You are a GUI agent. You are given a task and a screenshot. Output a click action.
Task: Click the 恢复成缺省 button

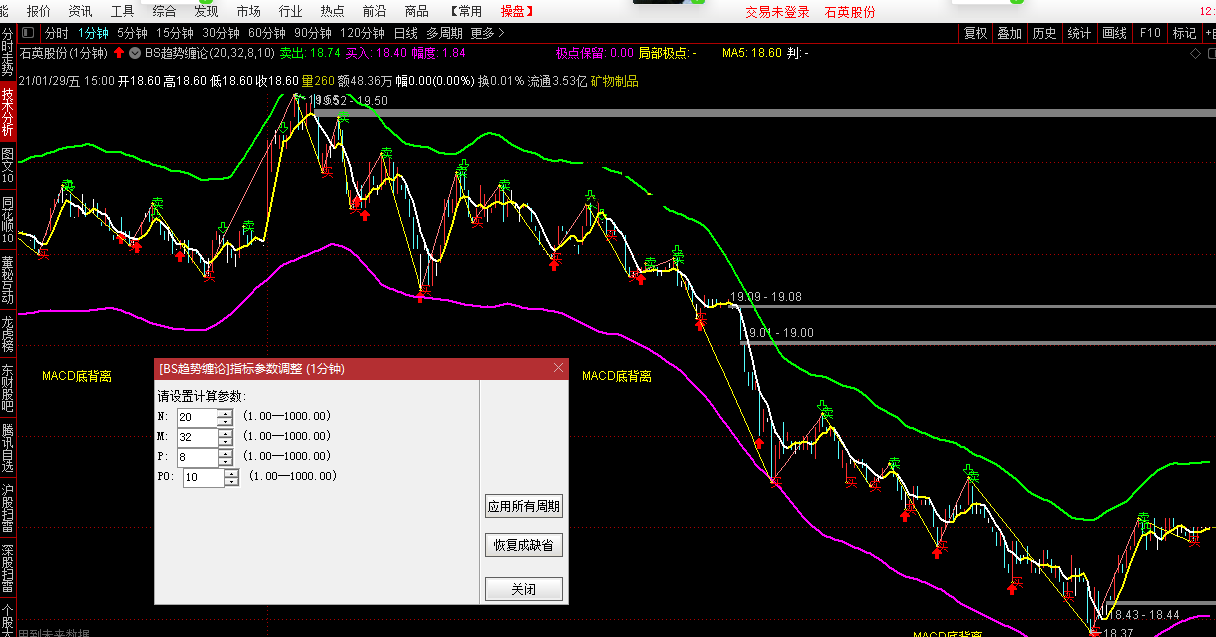click(x=524, y=545)
